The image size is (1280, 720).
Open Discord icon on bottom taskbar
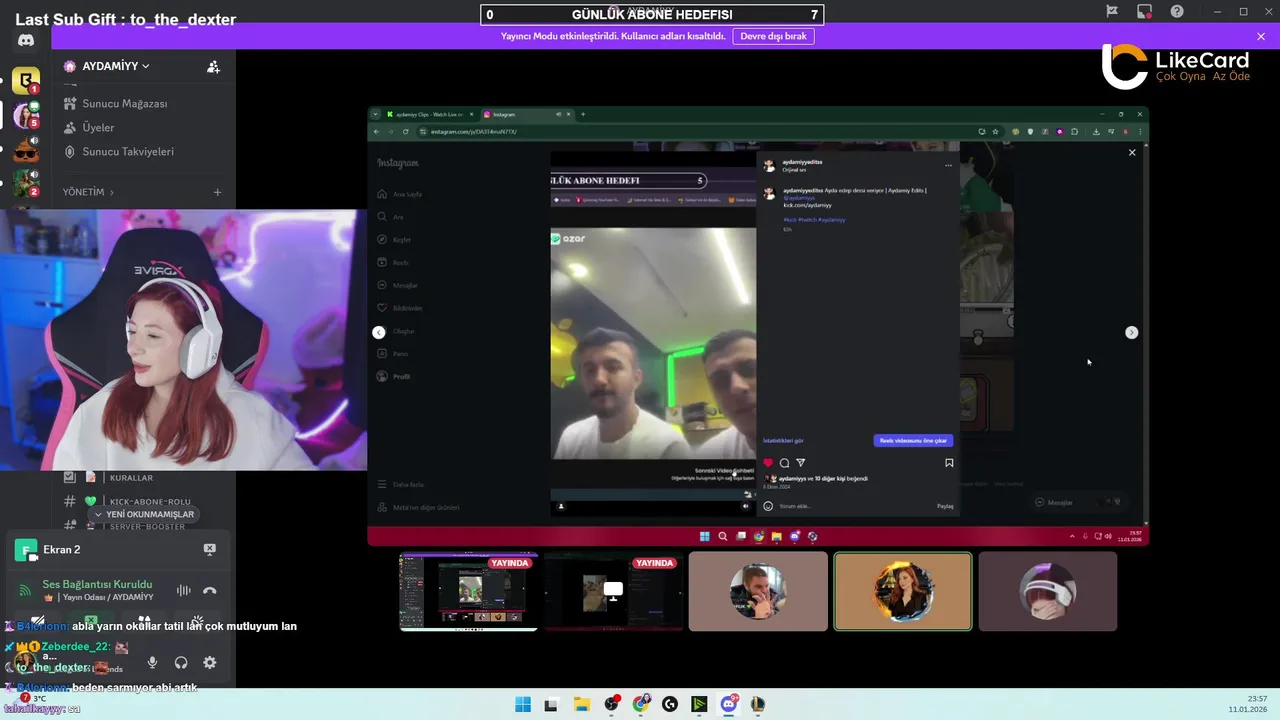(x=729, y=704)
